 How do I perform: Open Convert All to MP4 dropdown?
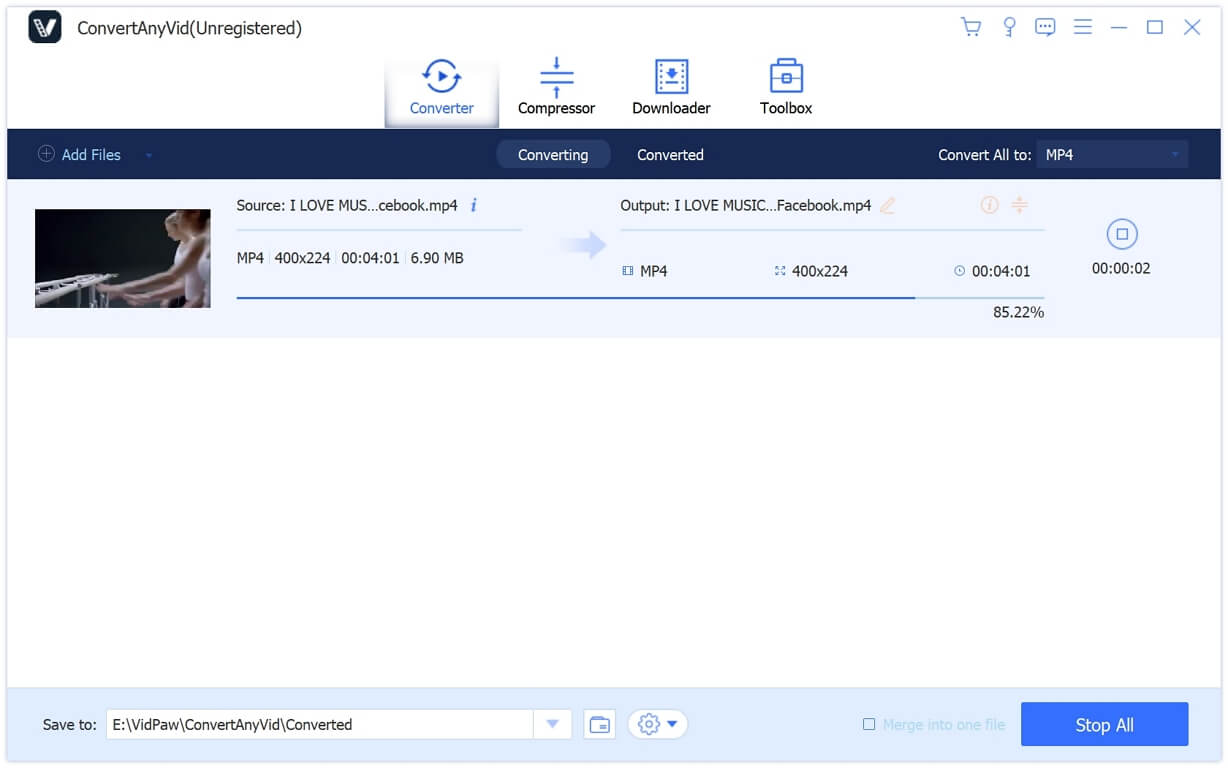tap(1112, 155)
